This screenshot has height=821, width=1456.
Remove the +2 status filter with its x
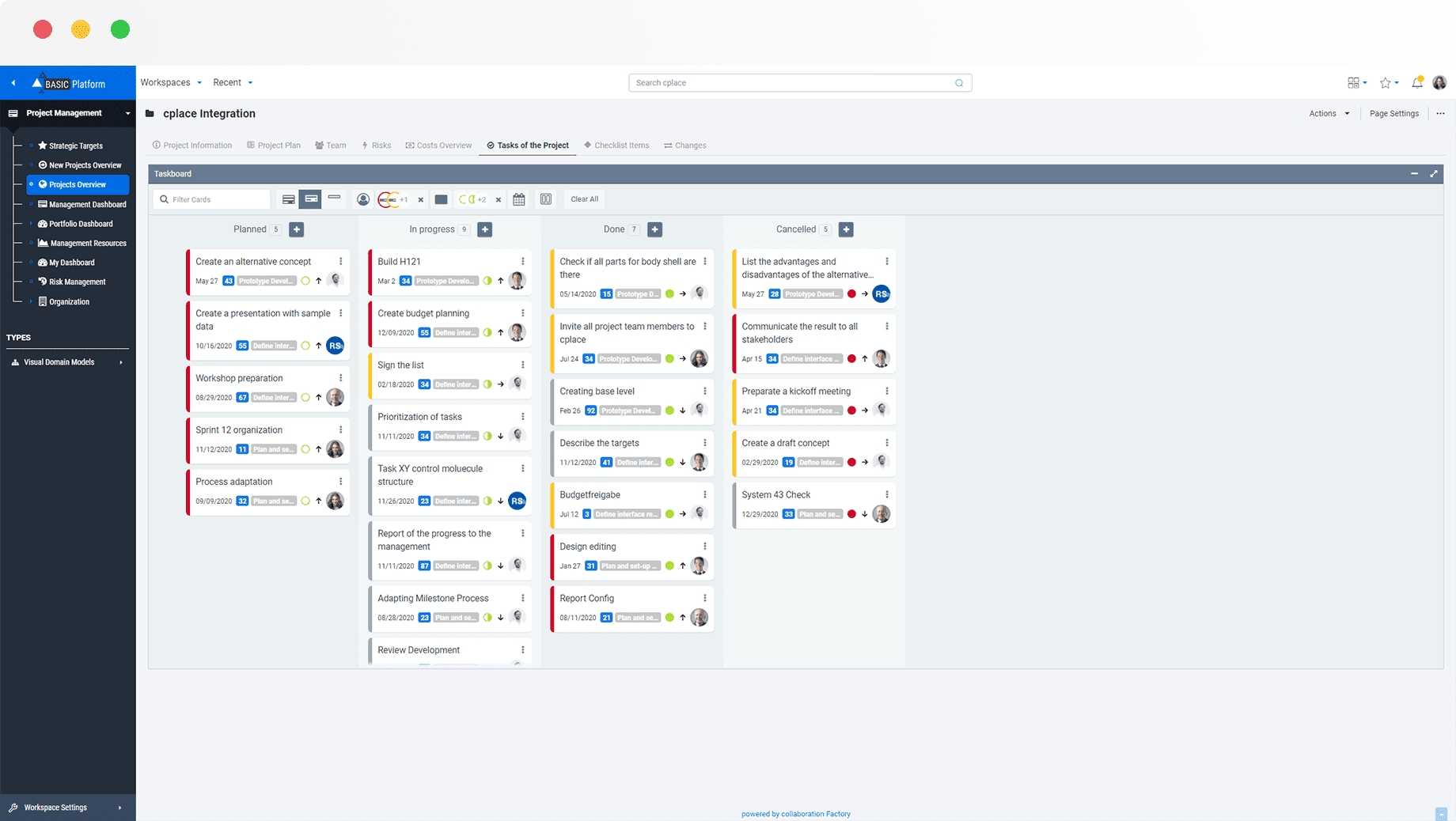click(x=498, y=199)
